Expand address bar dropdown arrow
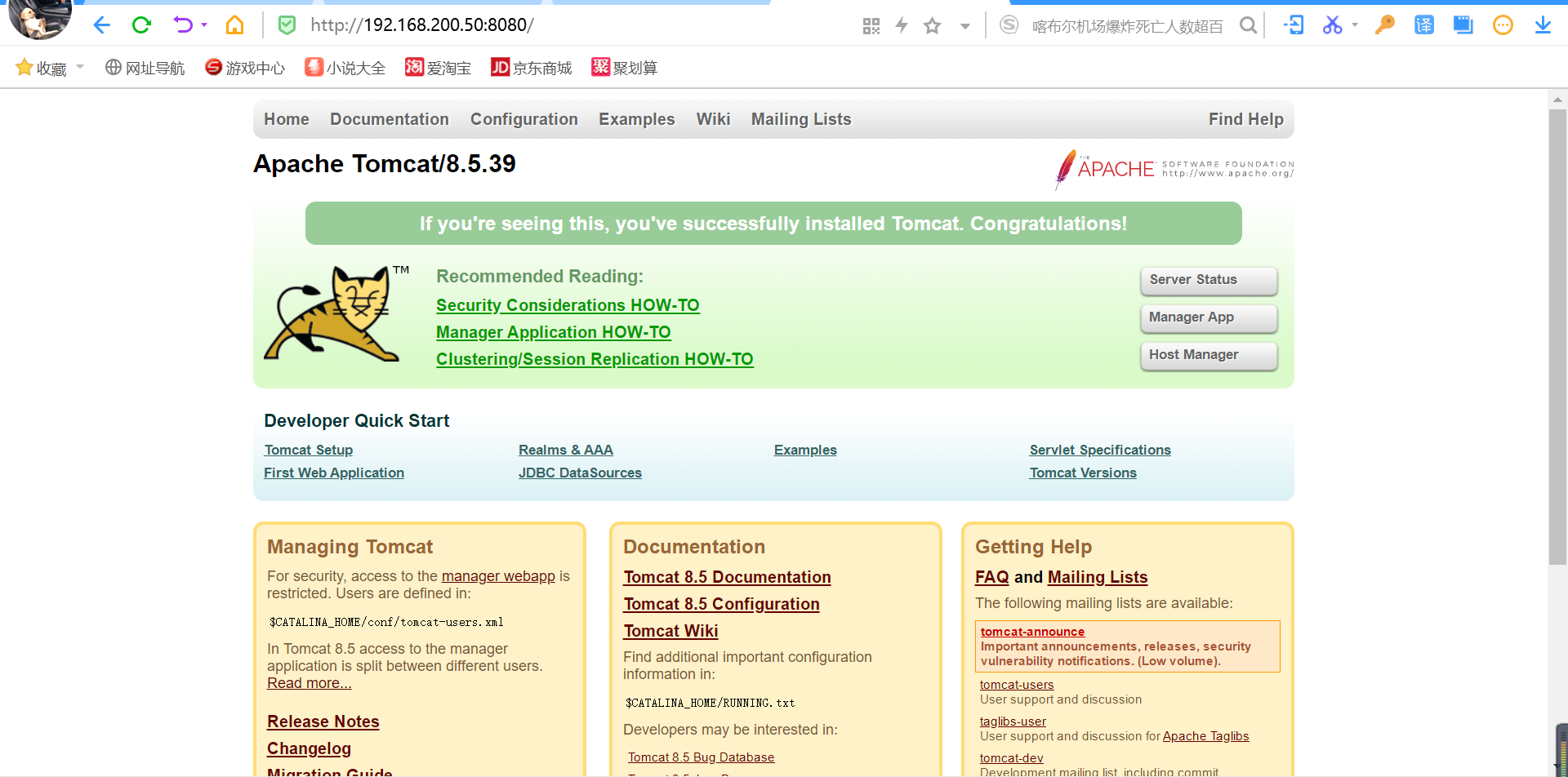Viewport: 1568px width, 777px height. click(965, 26)
